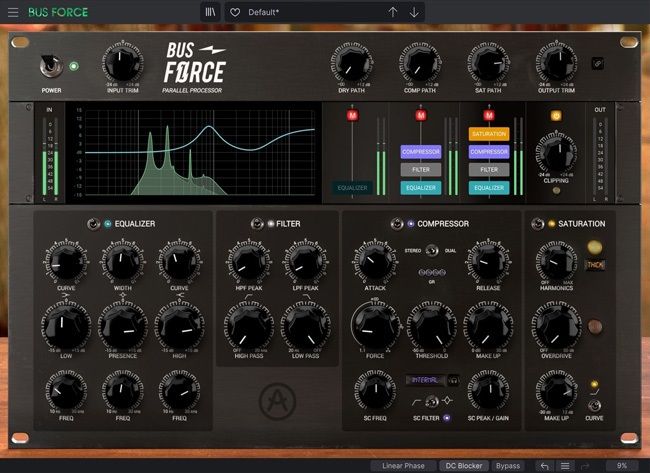
Task: Toggle the DC Blocker option
Action: [463, 466]
